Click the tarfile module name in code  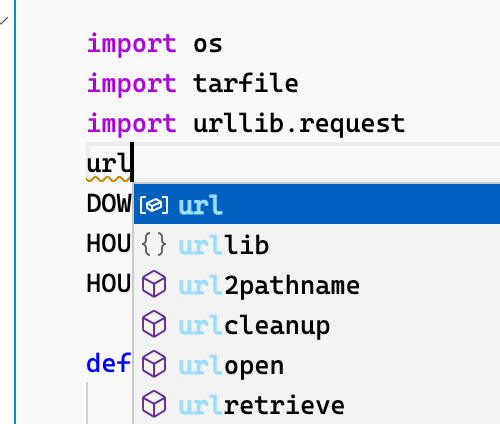point(246,83)
